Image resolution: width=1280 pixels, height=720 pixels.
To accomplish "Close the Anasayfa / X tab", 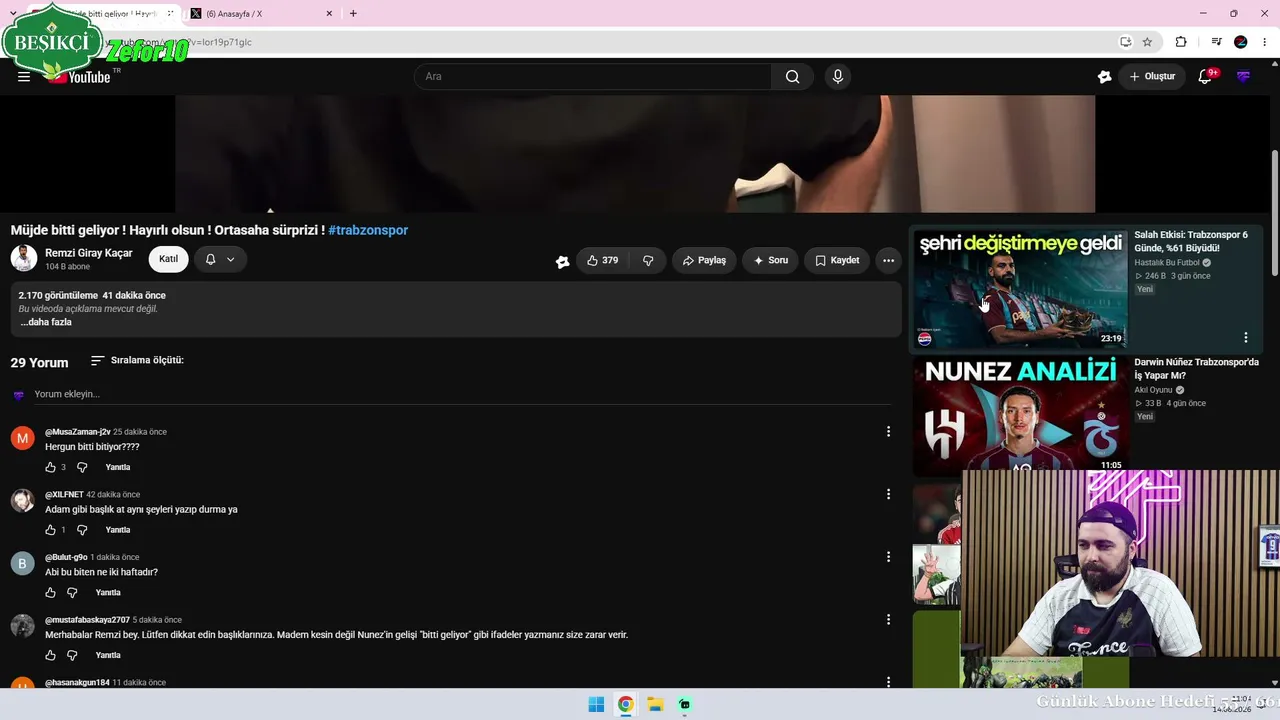I will coord(330,14).
